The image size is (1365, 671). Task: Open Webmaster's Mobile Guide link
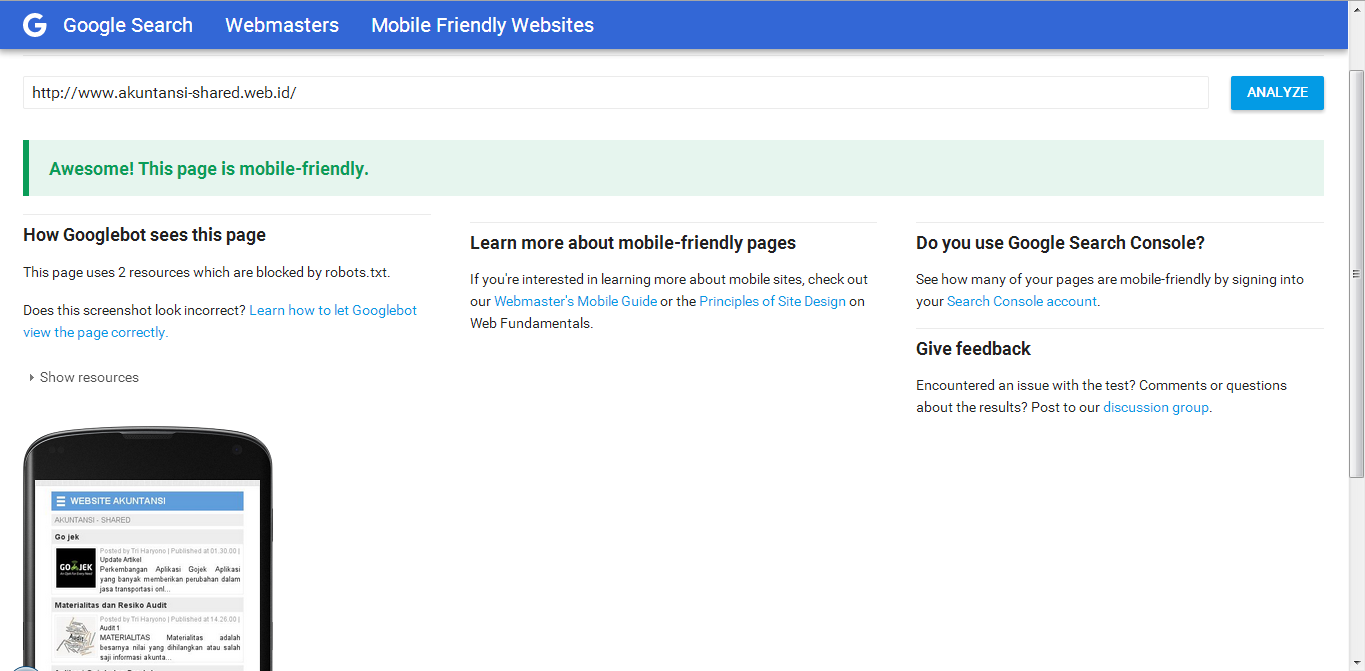576,301
